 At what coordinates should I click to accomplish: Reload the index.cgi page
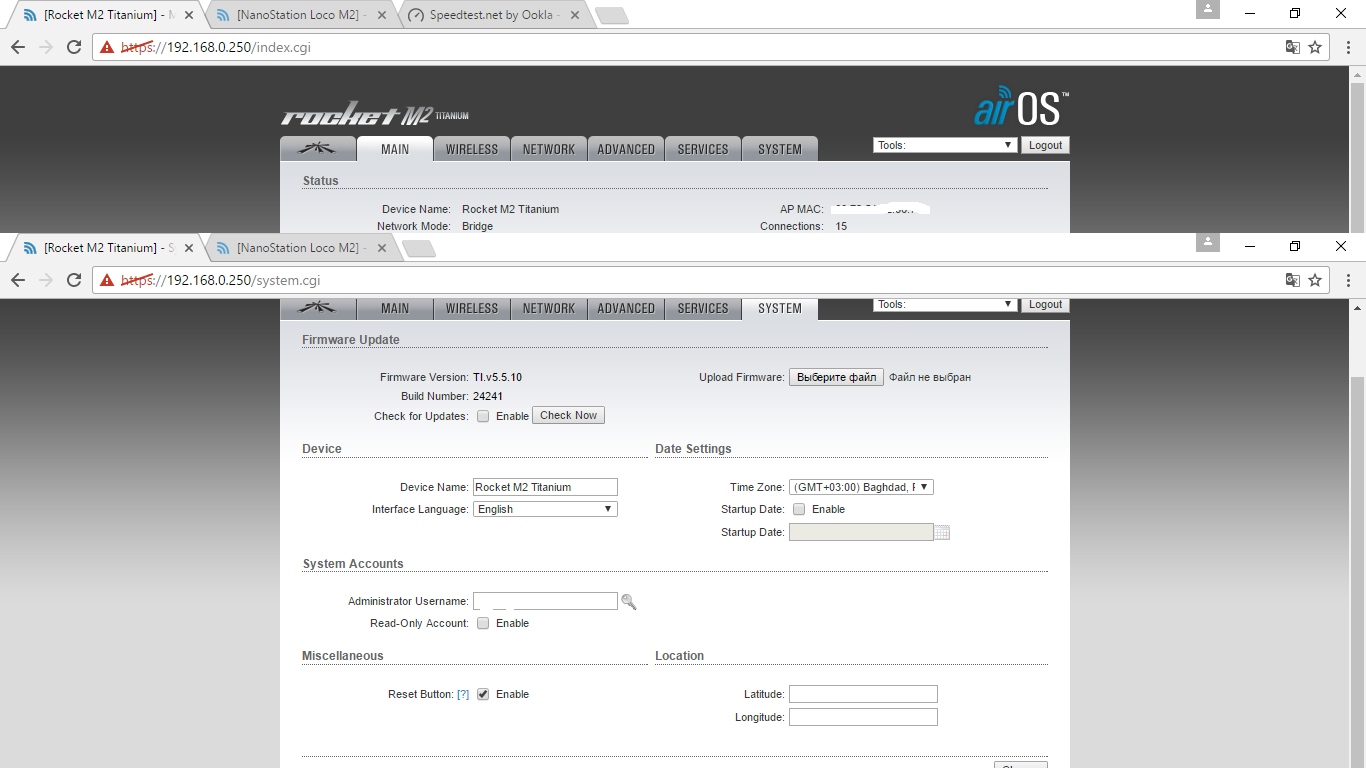73,47
